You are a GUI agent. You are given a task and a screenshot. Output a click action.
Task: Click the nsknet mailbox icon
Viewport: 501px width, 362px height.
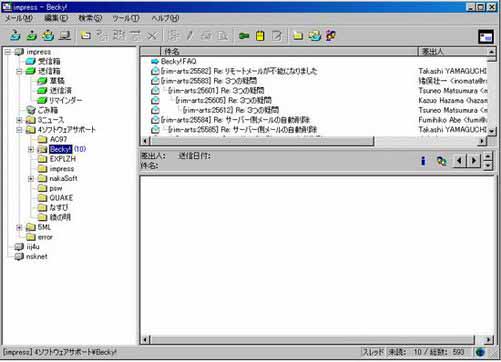(19, 256)
